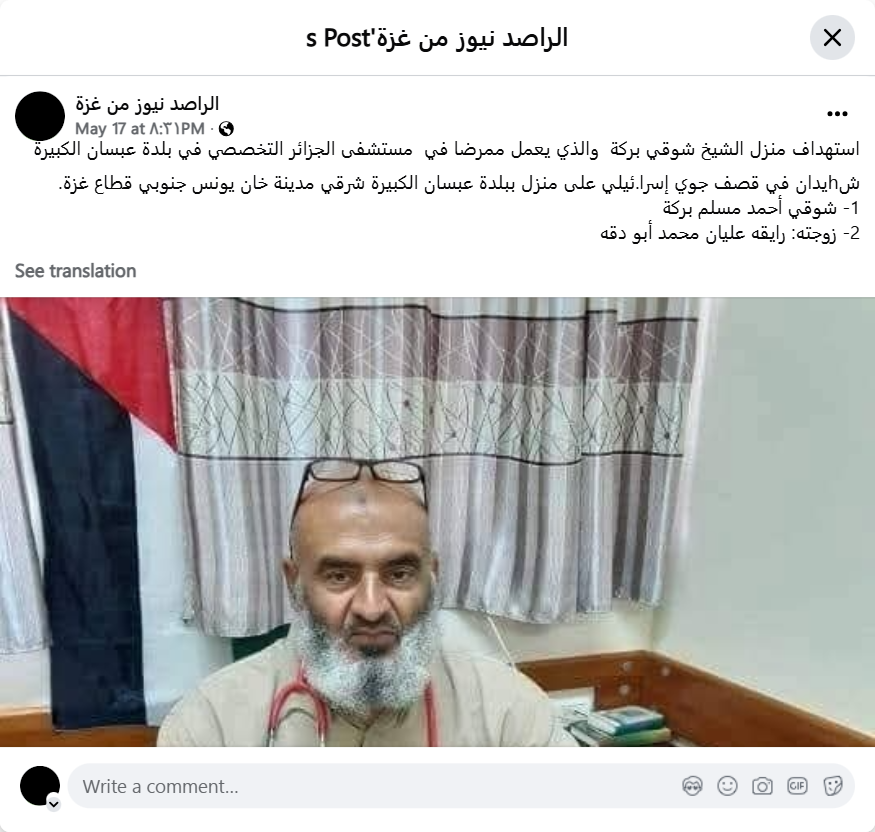Click the globe public audience icon
875x832 pixels.
point(226,129)
